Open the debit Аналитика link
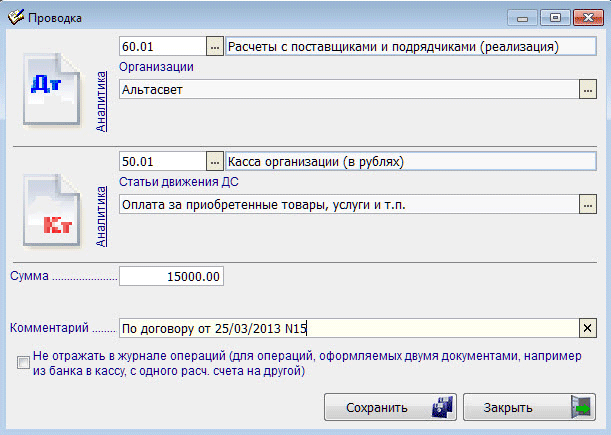611x435 pixels. point(101,101)
